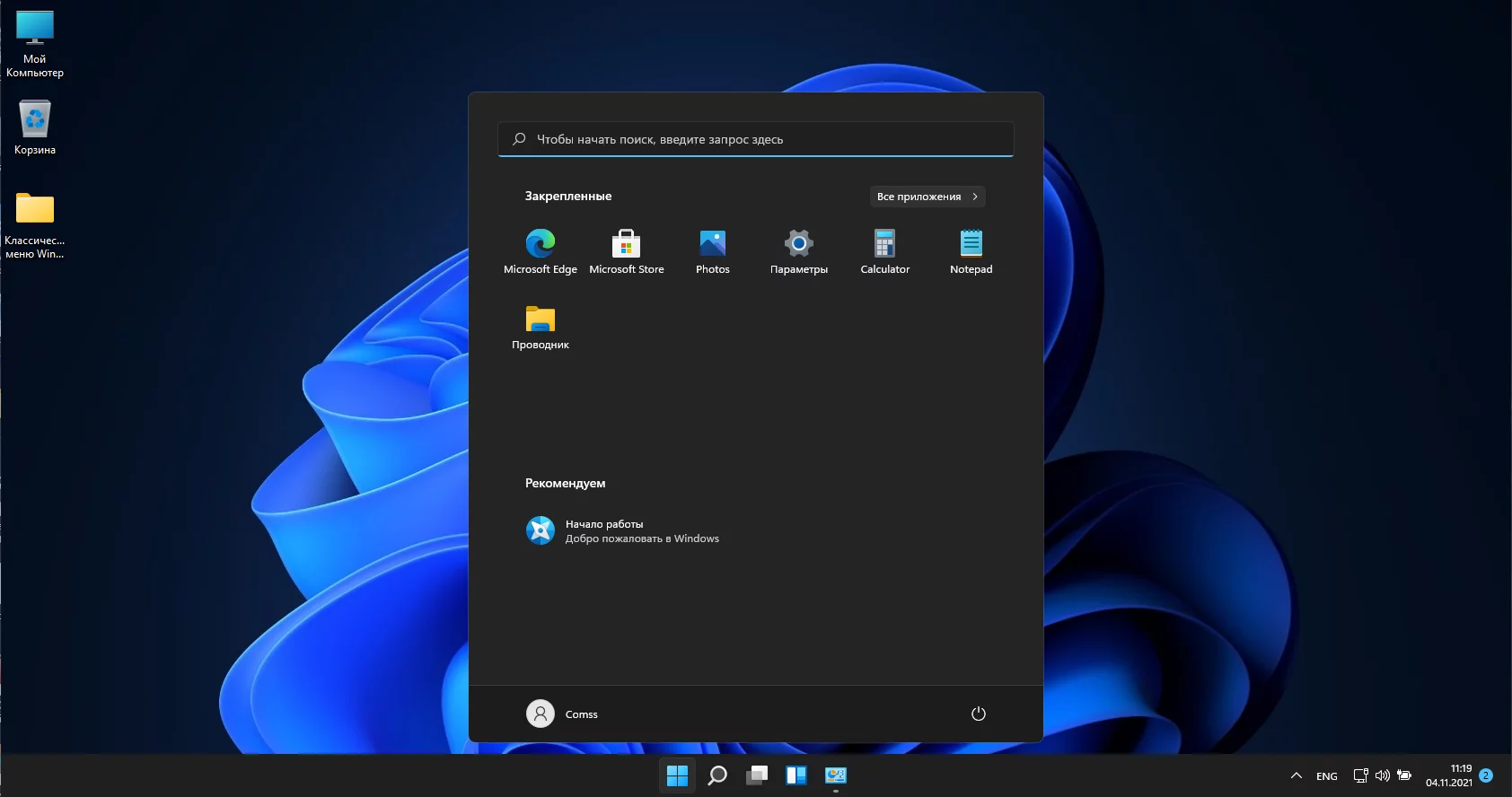The width and height of the screenshot is (1512, 797).
Task: Expand hidden system tray icons chevron
Action: coord(1296,775)
